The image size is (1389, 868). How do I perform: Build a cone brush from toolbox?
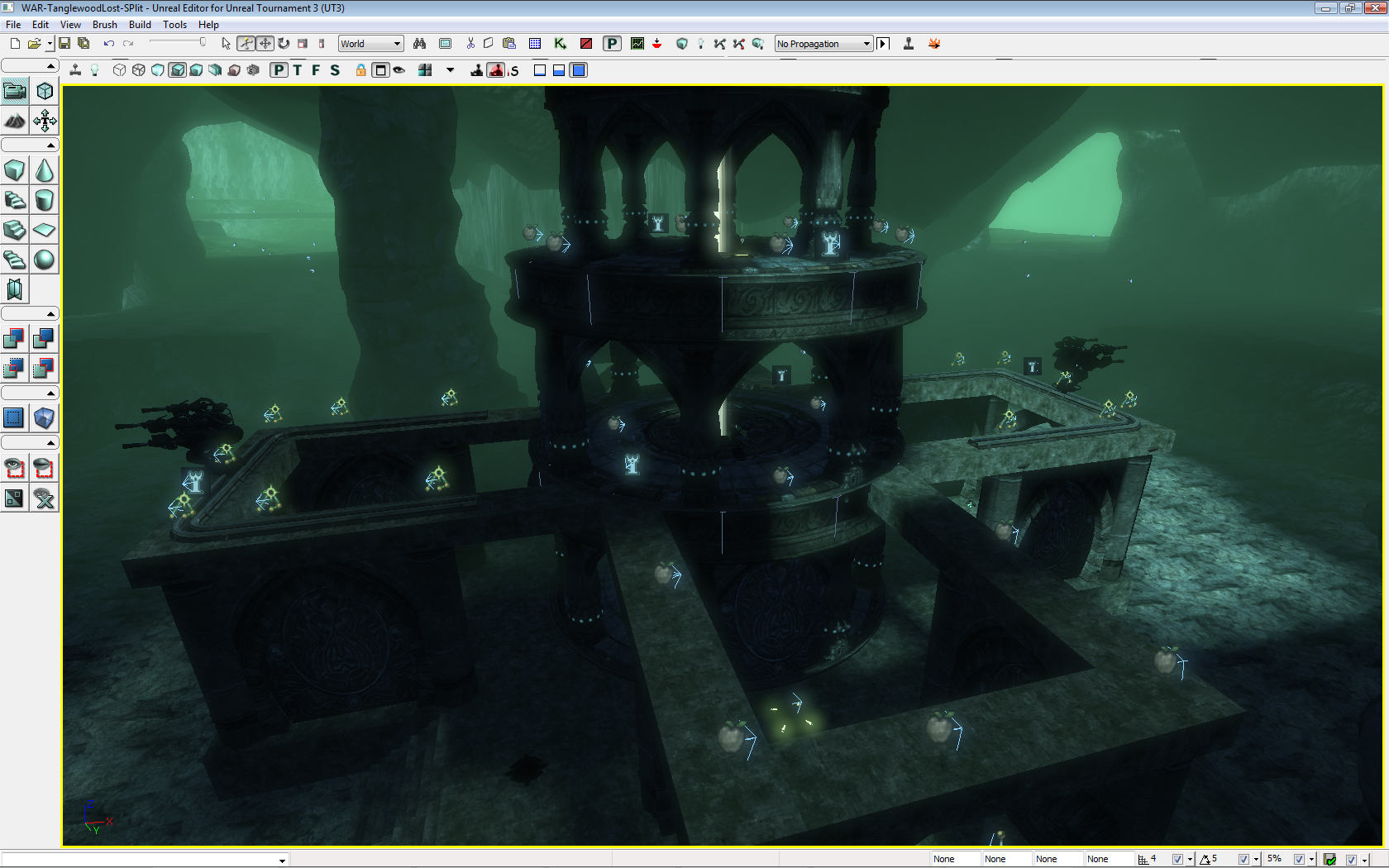(45, 170)
